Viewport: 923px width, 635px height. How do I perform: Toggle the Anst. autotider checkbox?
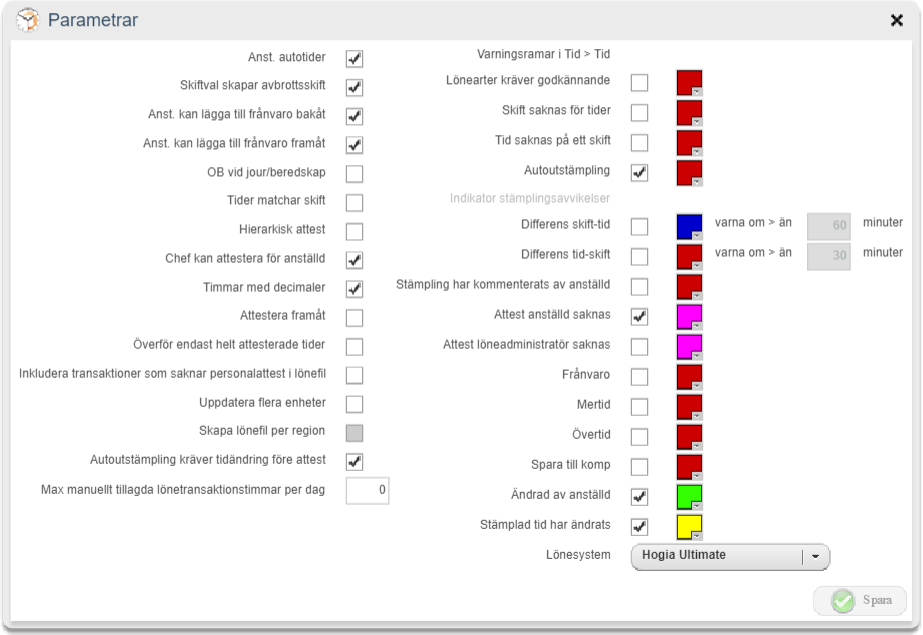[x=354, y=59]
